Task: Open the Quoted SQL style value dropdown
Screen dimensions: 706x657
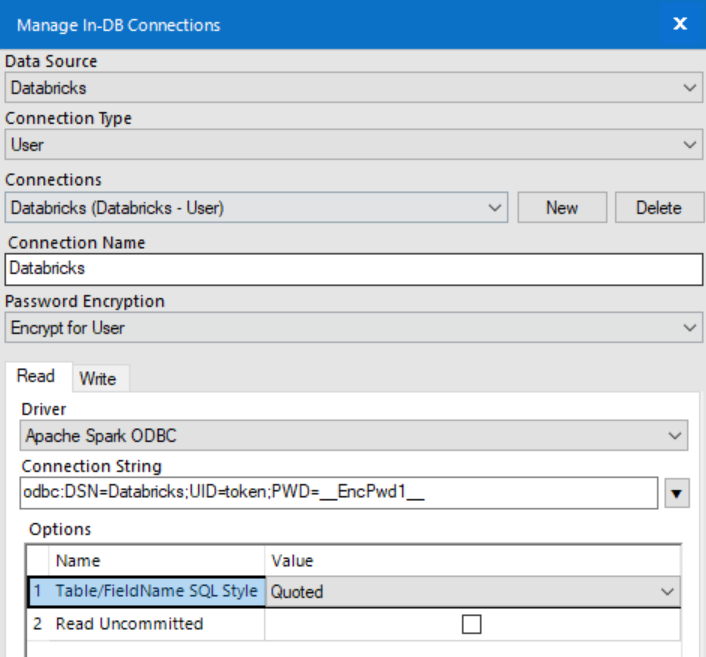Action: pyautogui.click(x=473, y=592)
